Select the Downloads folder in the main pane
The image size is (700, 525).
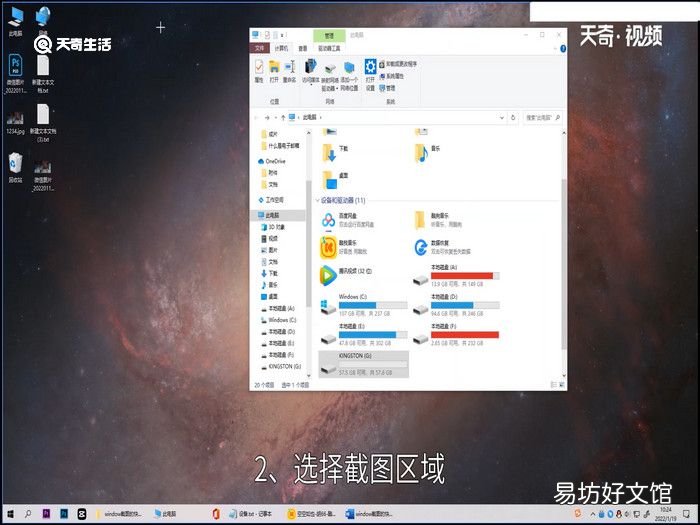(x=335, y=152)
